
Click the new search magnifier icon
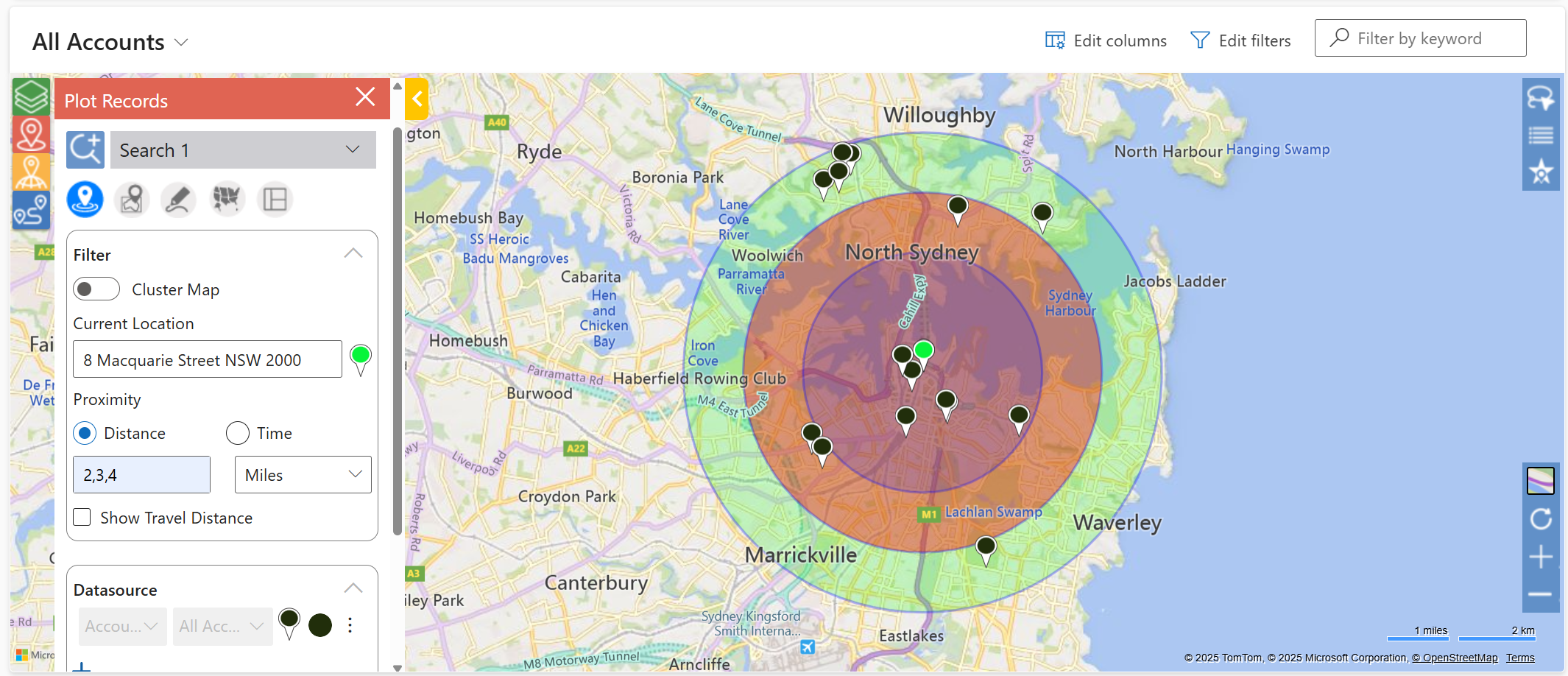click(85, 150)
